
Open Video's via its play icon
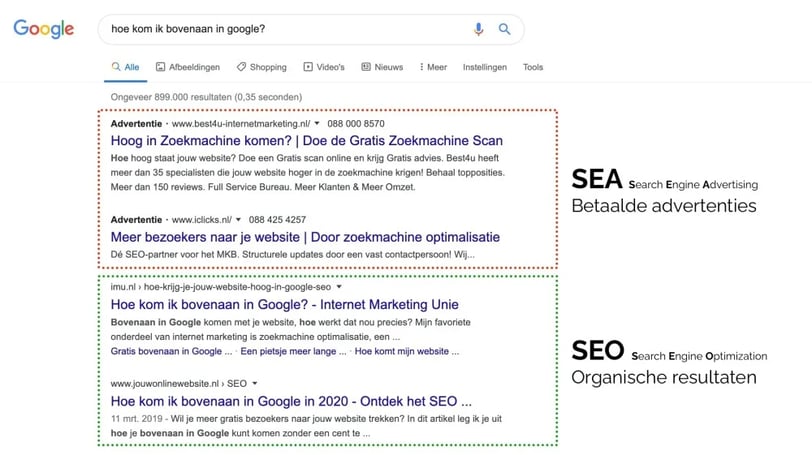point(308,67)
